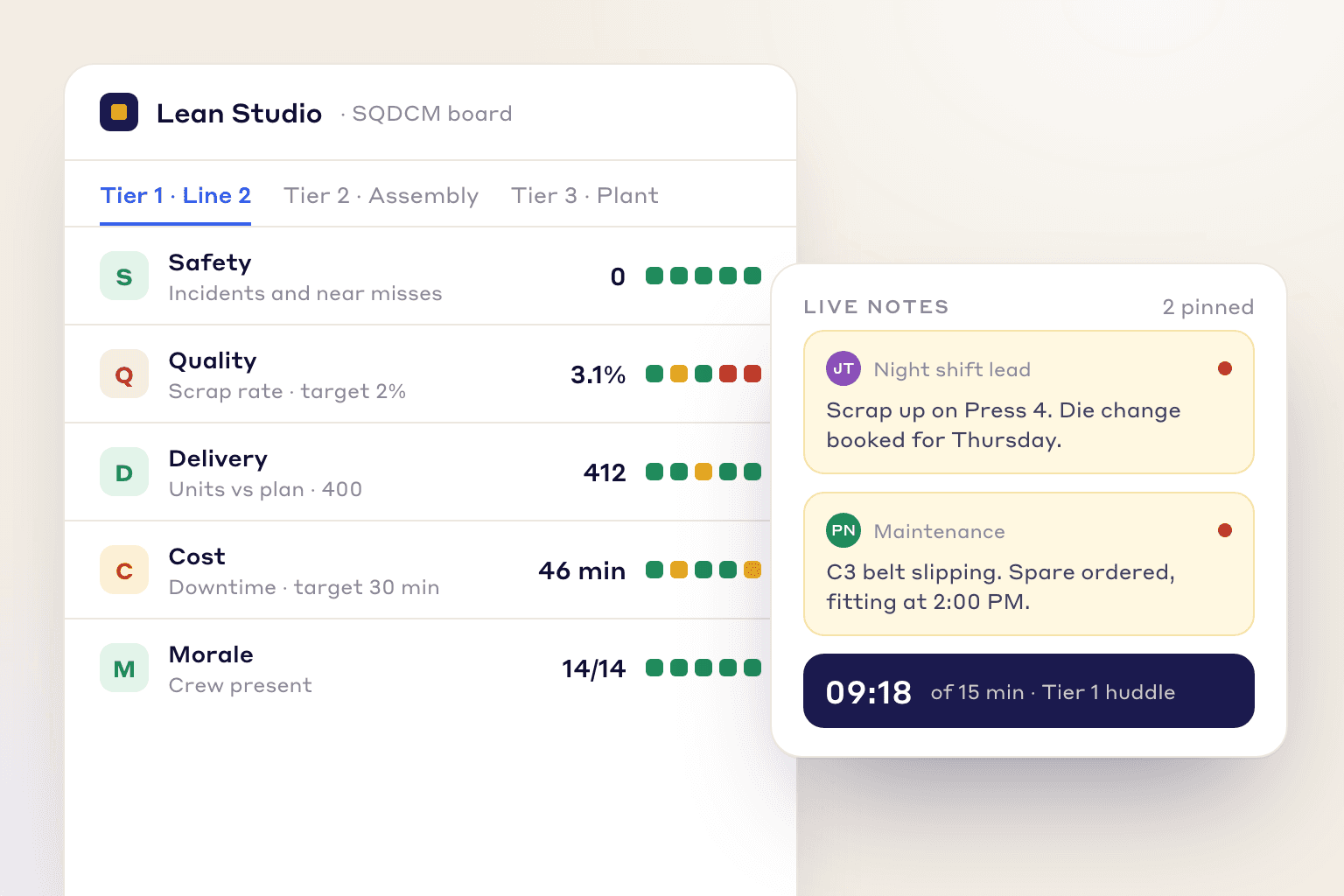Click the Maintenance author label
This screenshot has height=896, width=1344.
(939, 531)
